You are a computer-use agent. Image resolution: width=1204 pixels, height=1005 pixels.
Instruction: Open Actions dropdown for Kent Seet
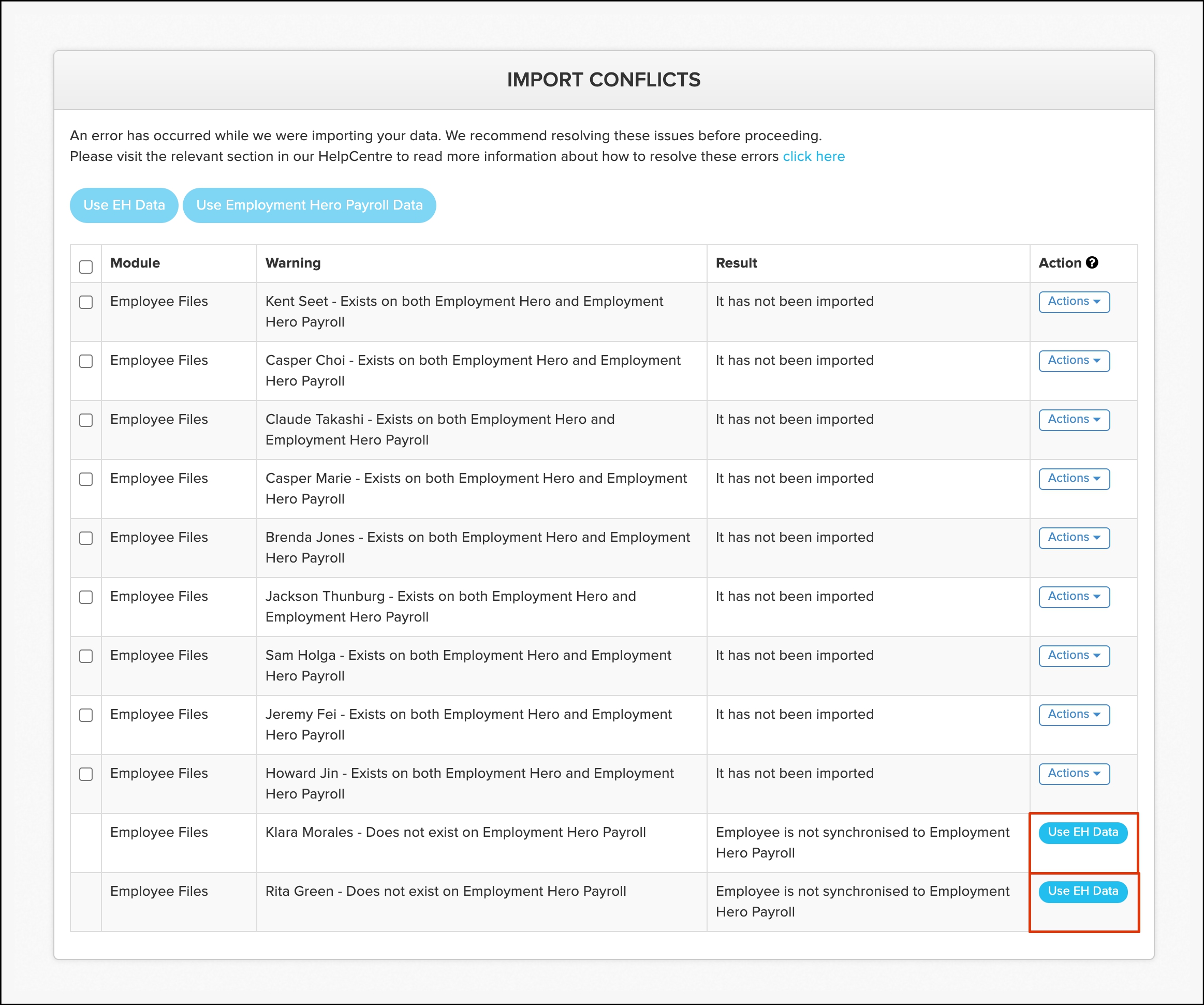[1073, 302]
